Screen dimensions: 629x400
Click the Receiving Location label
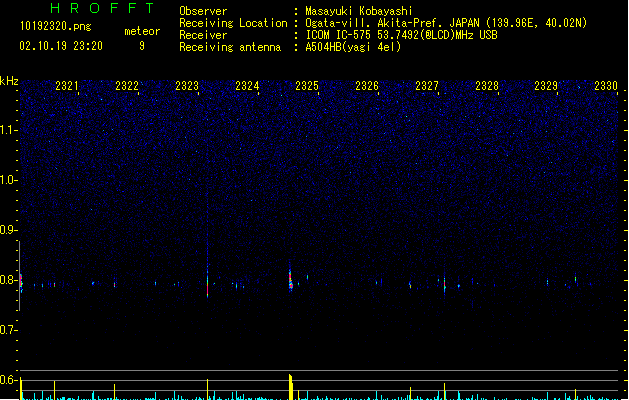click(x=233, y=23)
